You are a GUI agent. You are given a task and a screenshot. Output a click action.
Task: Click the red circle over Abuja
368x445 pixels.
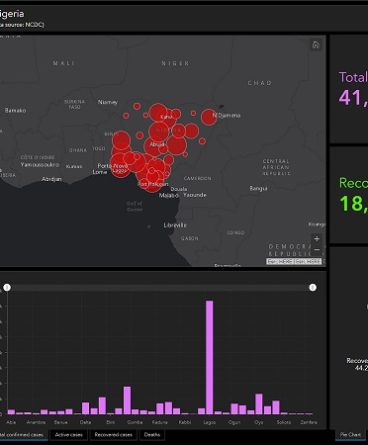154,146
